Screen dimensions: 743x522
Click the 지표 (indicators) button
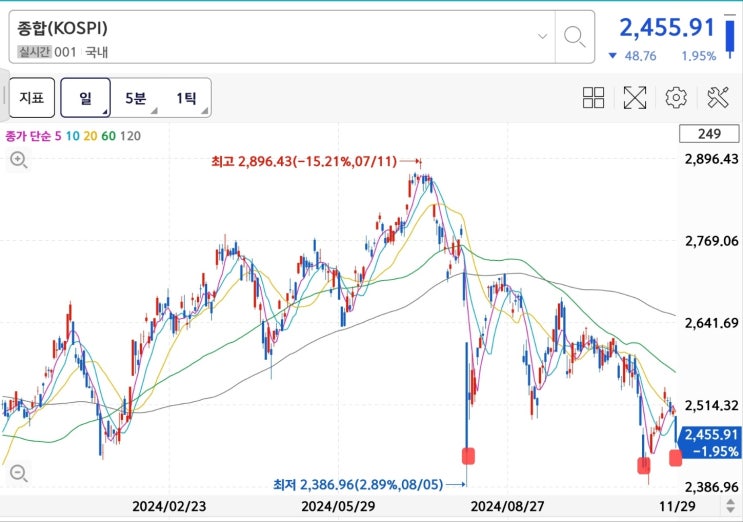32,98
